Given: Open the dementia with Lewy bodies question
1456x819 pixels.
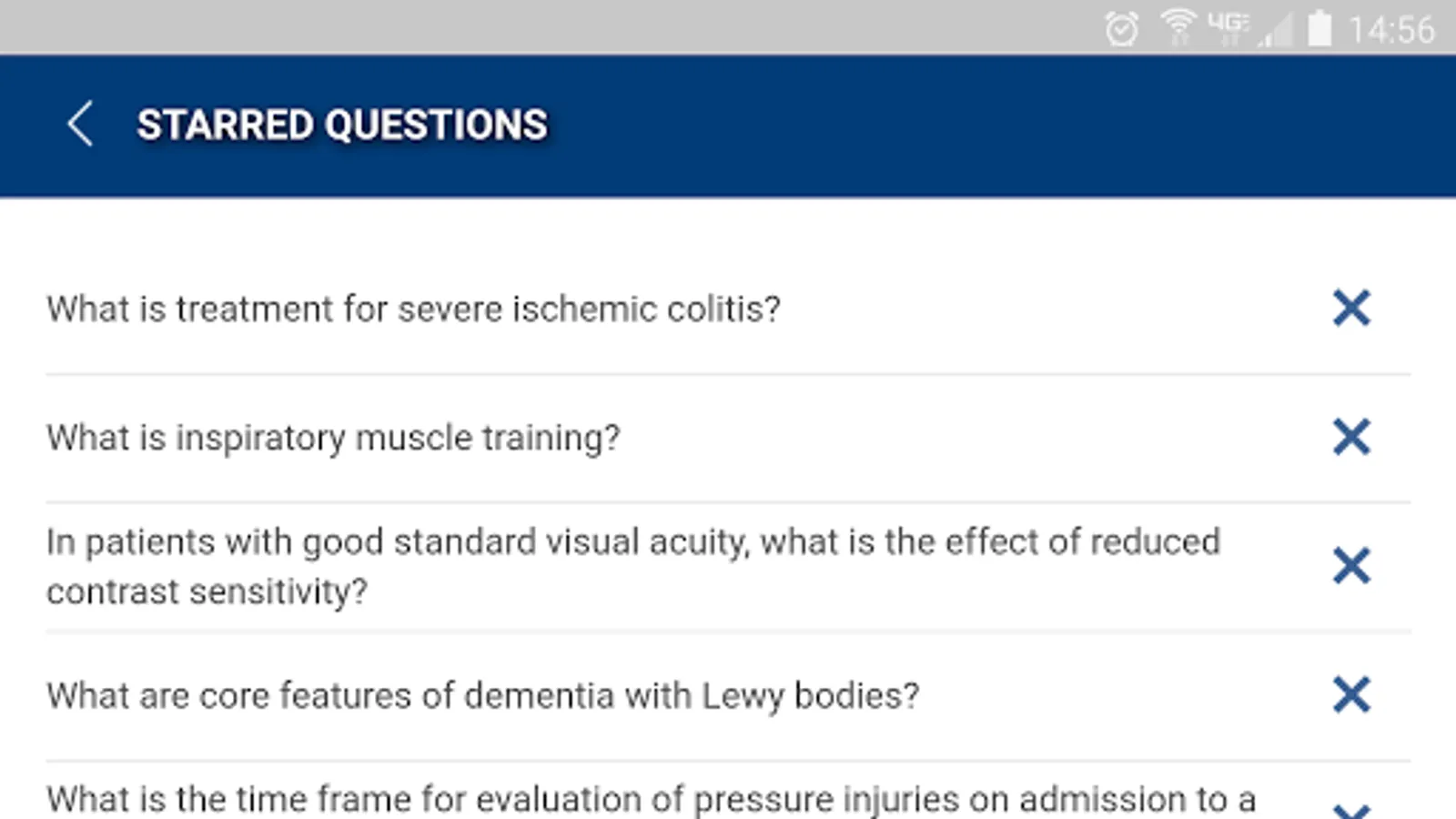Looking at the screenshot, I should point(483,696).
